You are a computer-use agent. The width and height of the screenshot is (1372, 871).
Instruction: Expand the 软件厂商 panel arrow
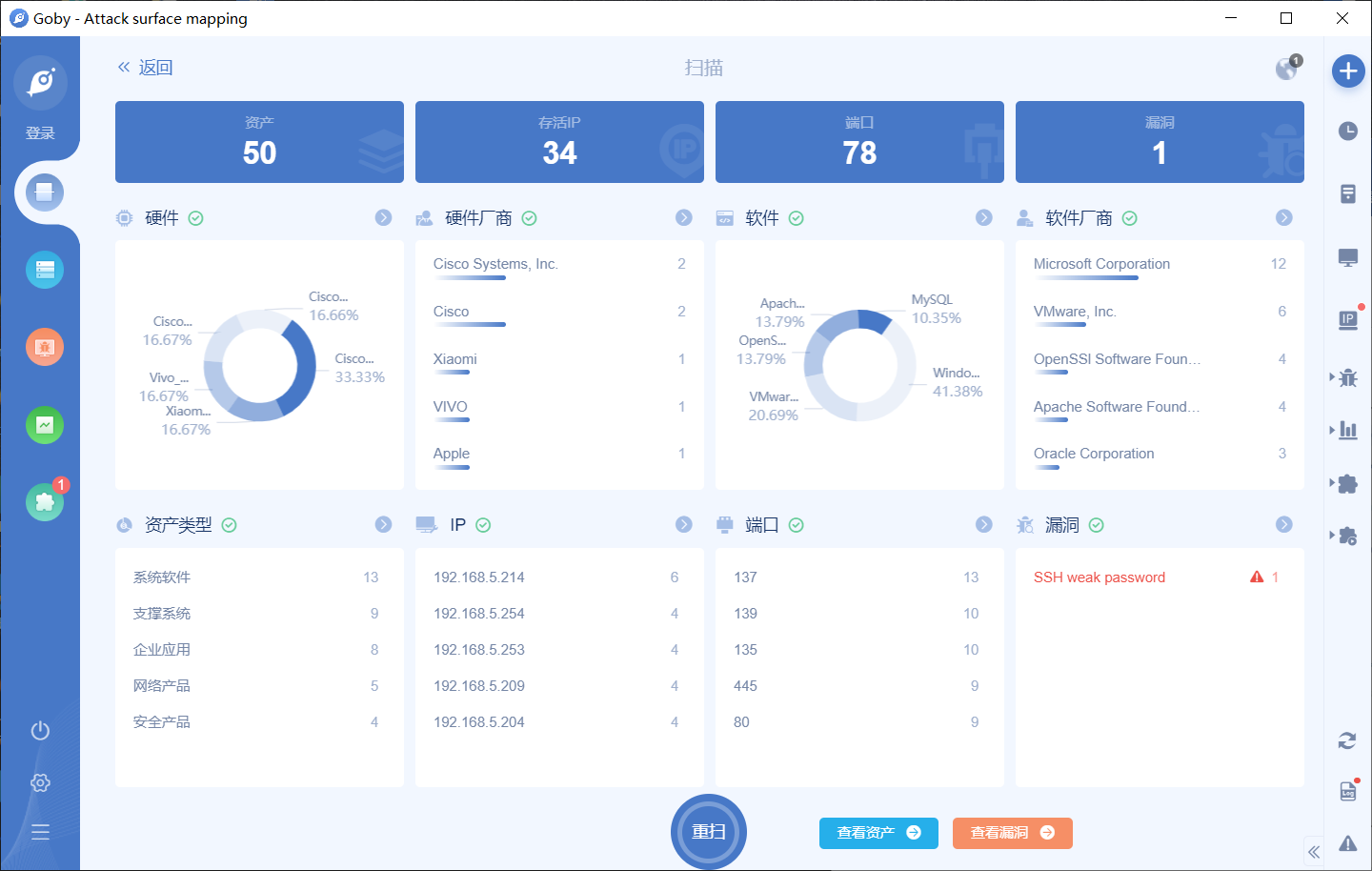click(1284, 217)
